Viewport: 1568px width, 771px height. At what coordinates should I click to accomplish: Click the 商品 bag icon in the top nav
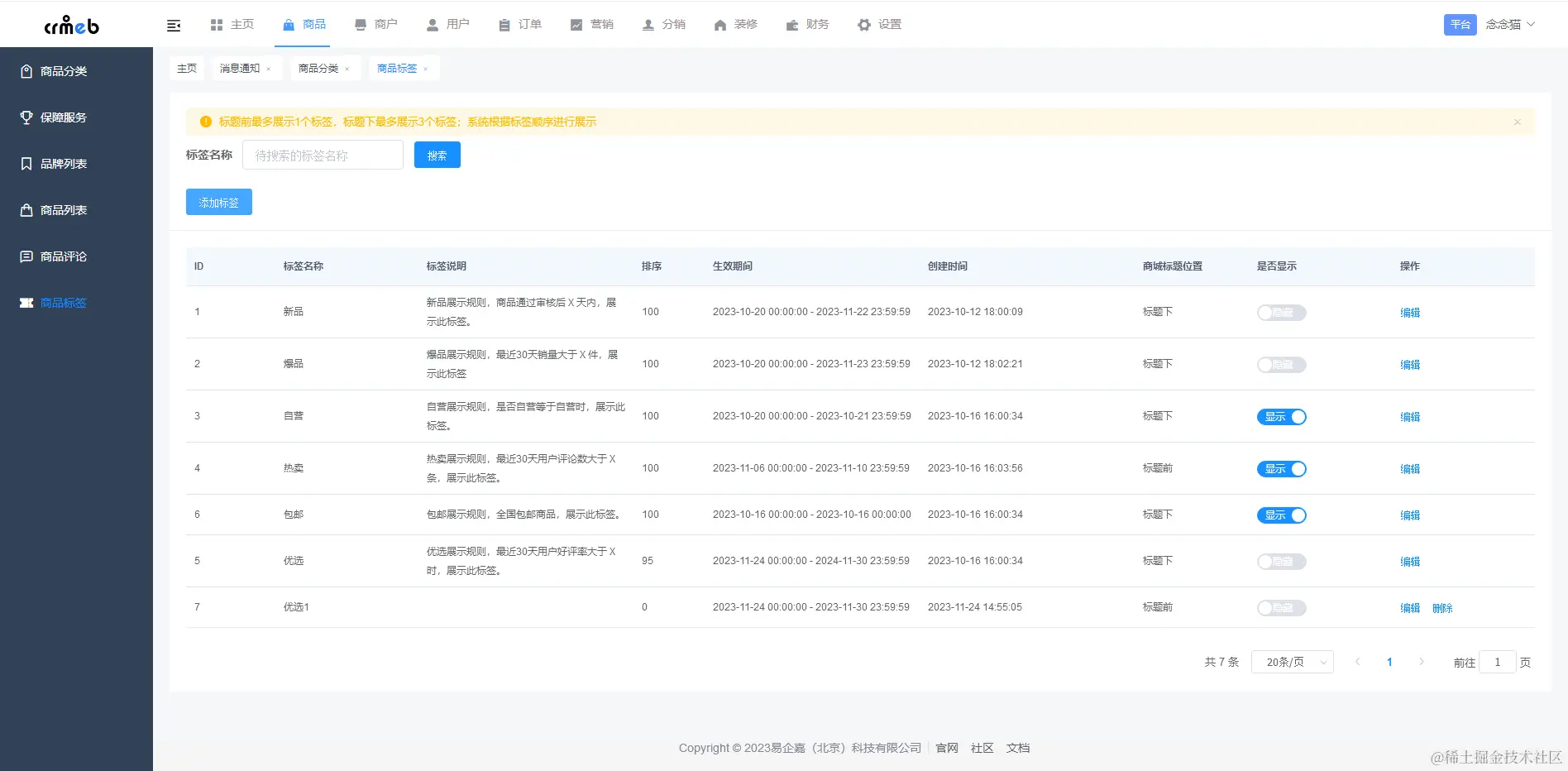click(289, 25)
